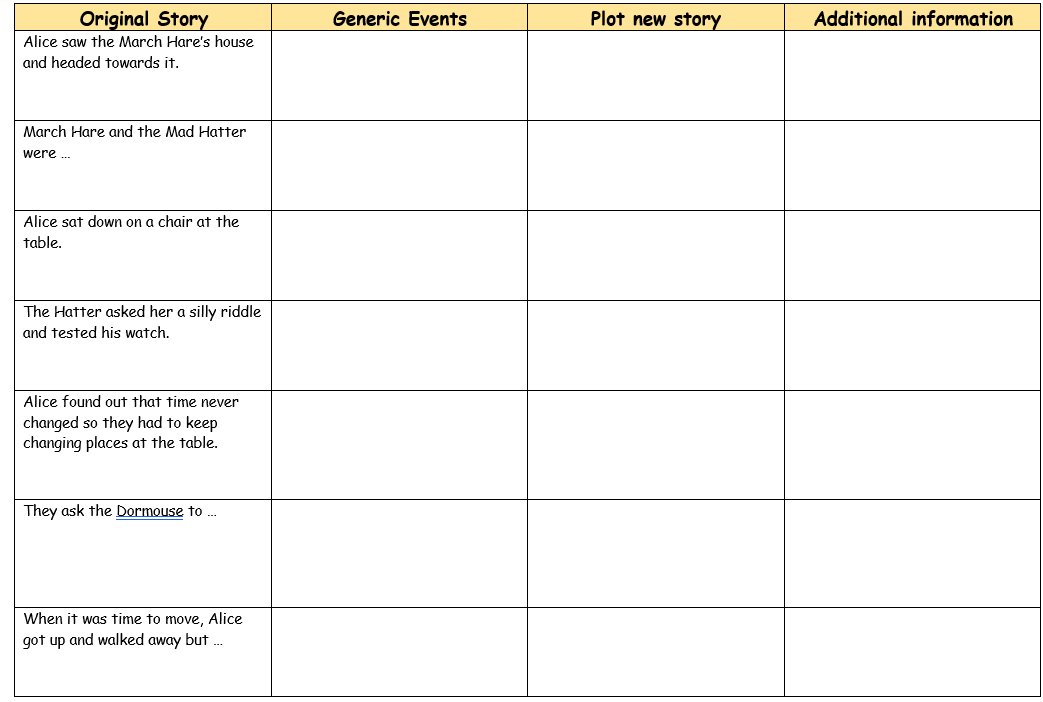Click the 'Hatter asked her a silly riddle' text

(x=157, y=312)
